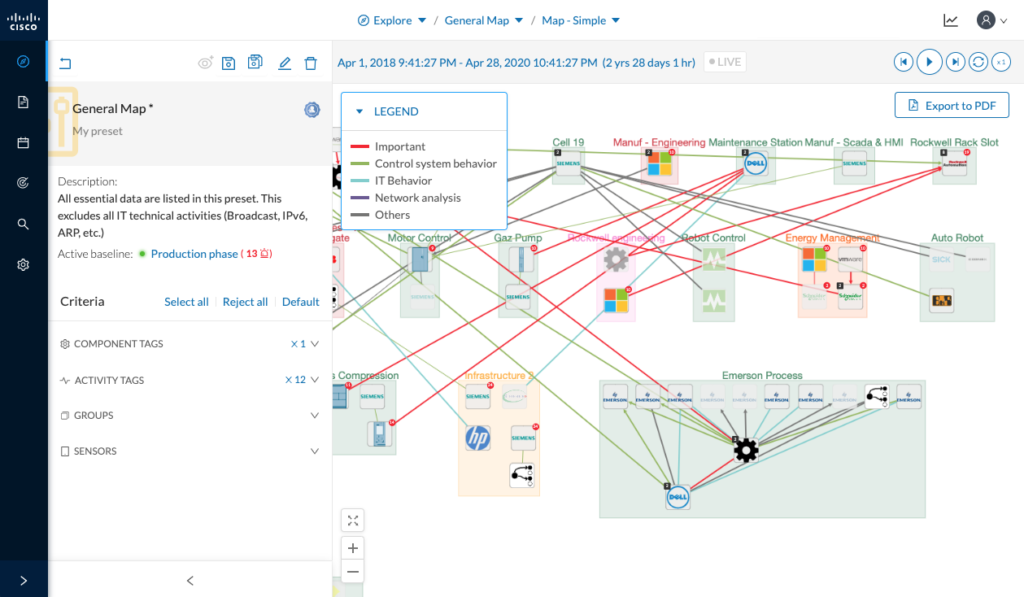1024x597 pixels.
Task: Select the SICK node in Auto Robot
Action: point(941,259)
